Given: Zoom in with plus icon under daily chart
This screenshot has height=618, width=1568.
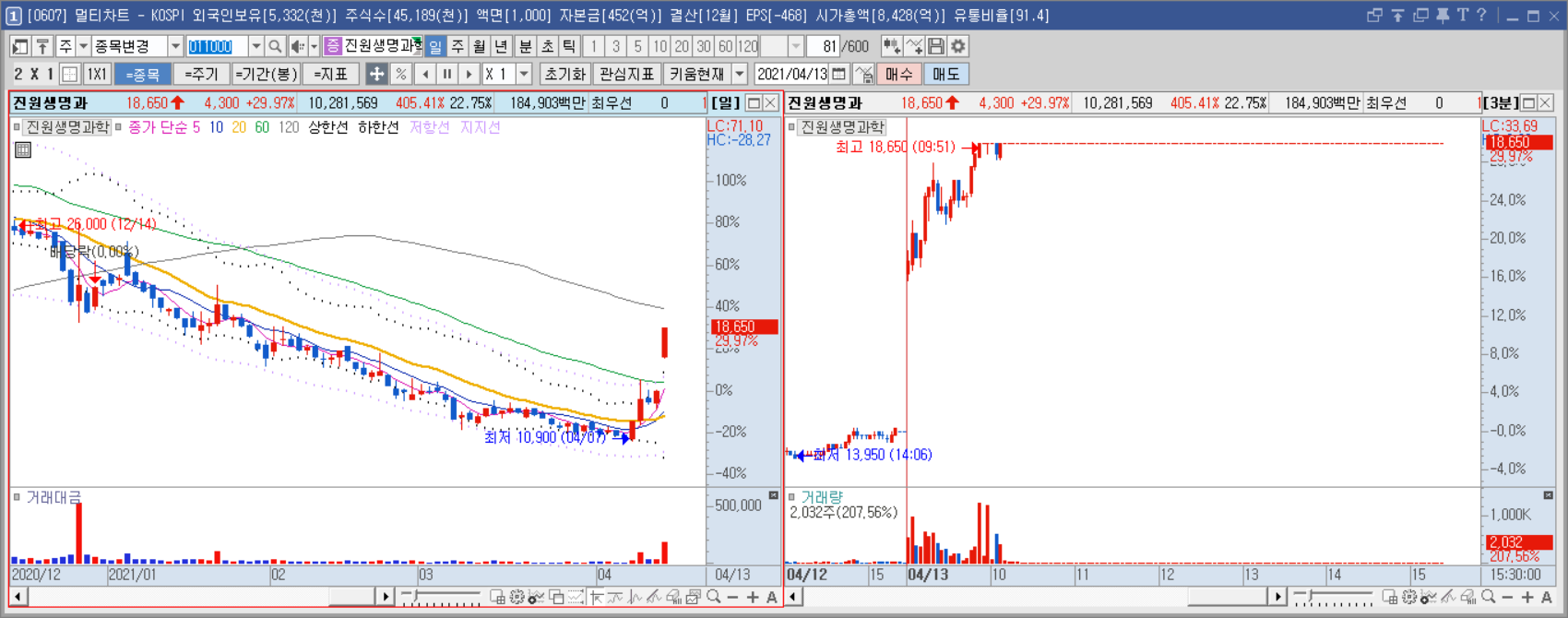Looking at the screenshot, I should [752, 598].
